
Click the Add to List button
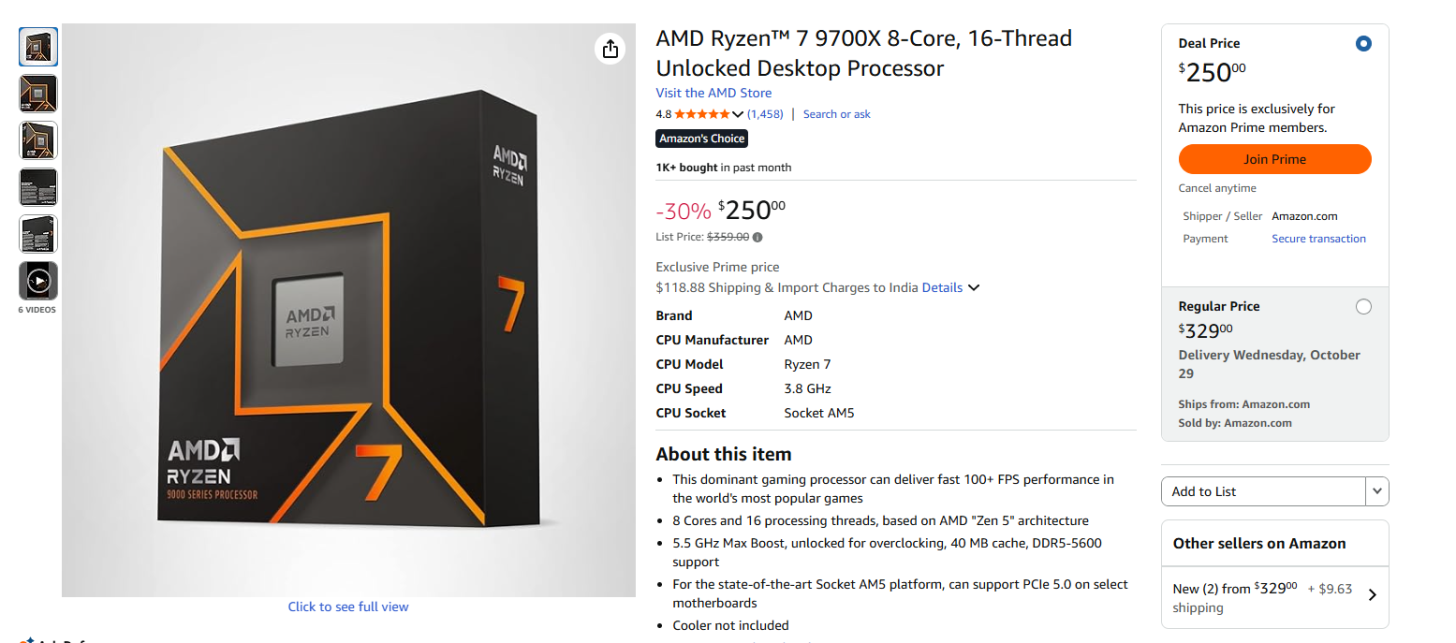tap(1262, 491)
